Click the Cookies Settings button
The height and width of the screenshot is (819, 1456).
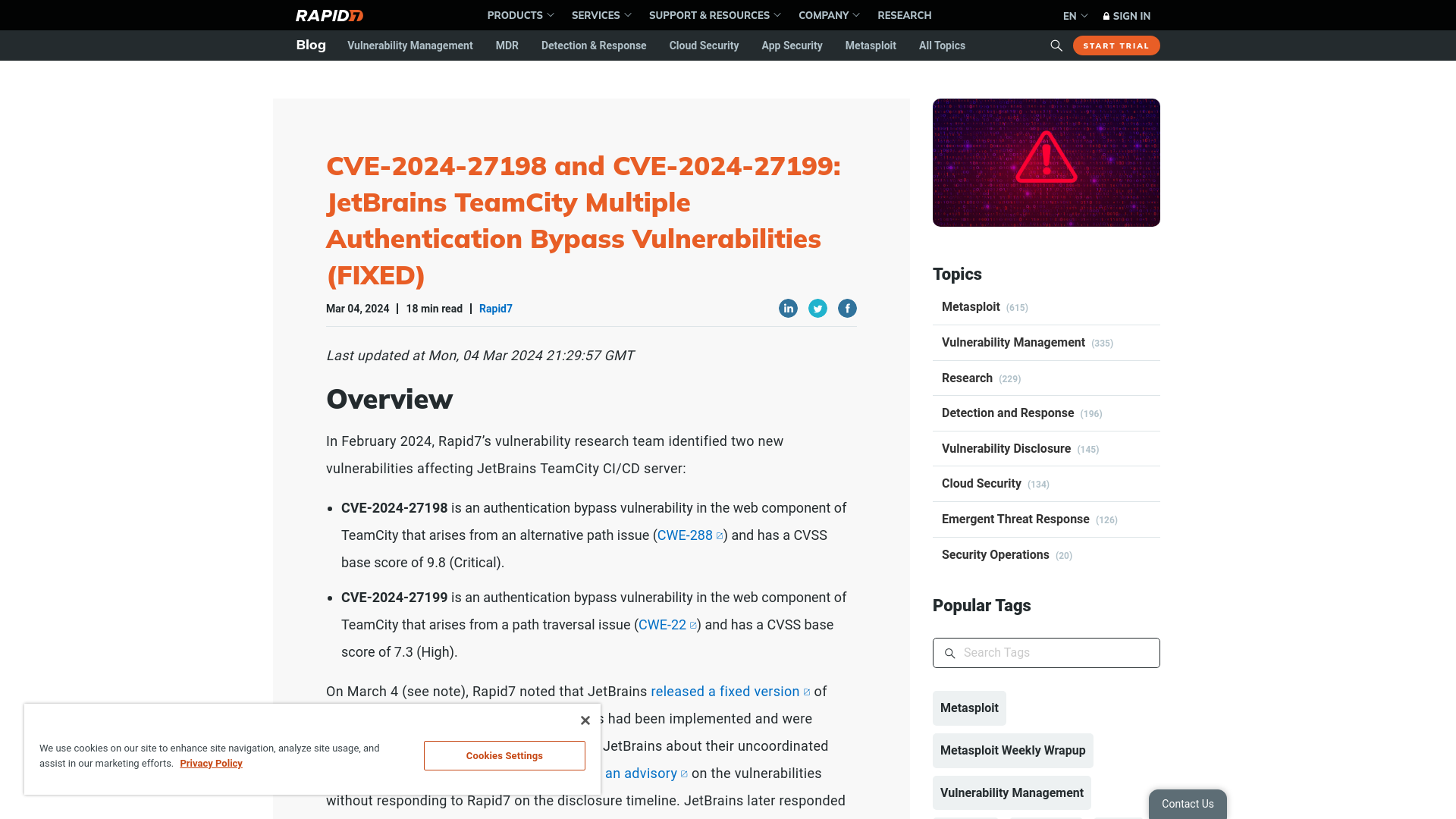pyautogui.click(x=504, y=756)
